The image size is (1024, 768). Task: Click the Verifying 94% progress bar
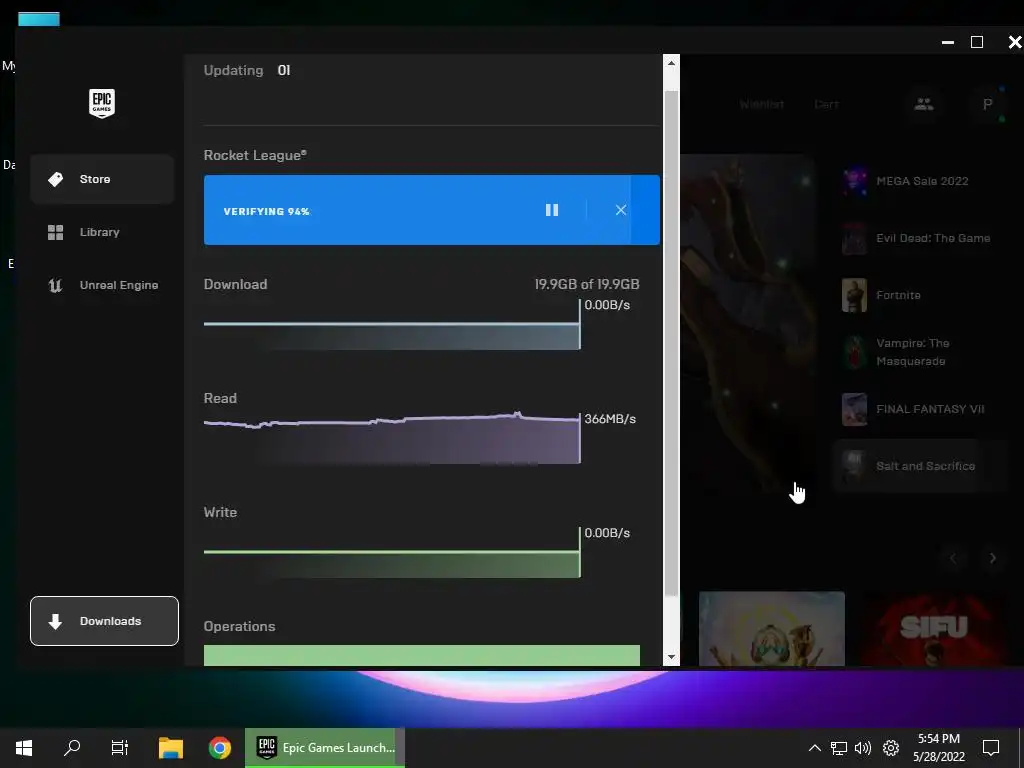point(432,210)
